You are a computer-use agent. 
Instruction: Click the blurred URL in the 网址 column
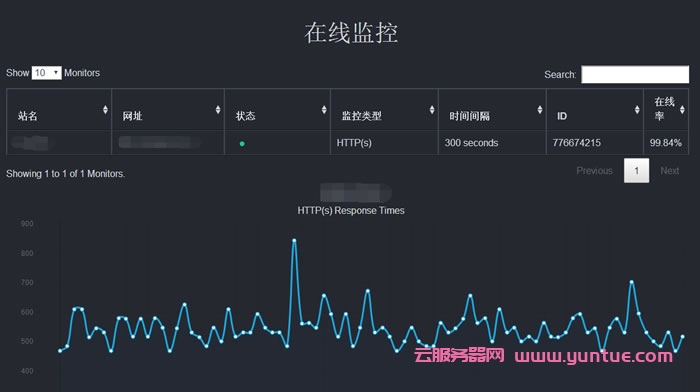[159, 142]
